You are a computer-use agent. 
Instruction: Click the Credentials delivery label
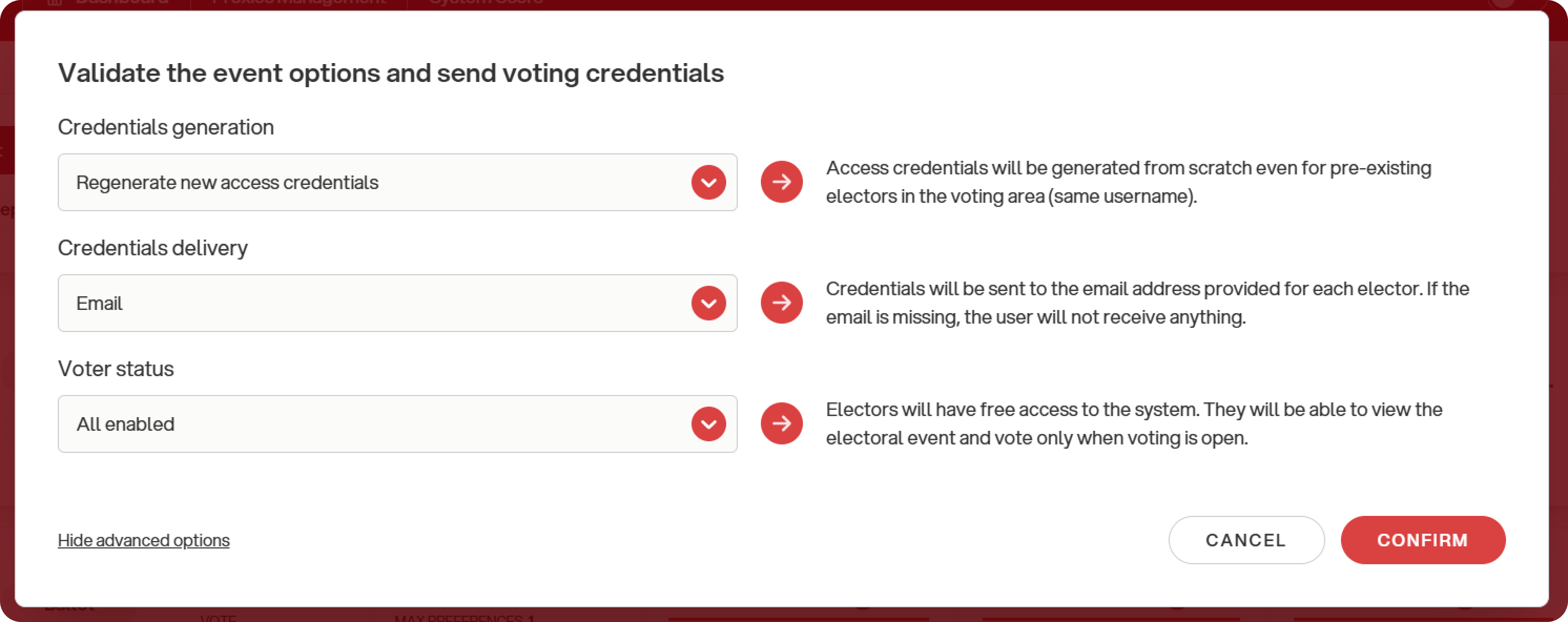[152, 248]
